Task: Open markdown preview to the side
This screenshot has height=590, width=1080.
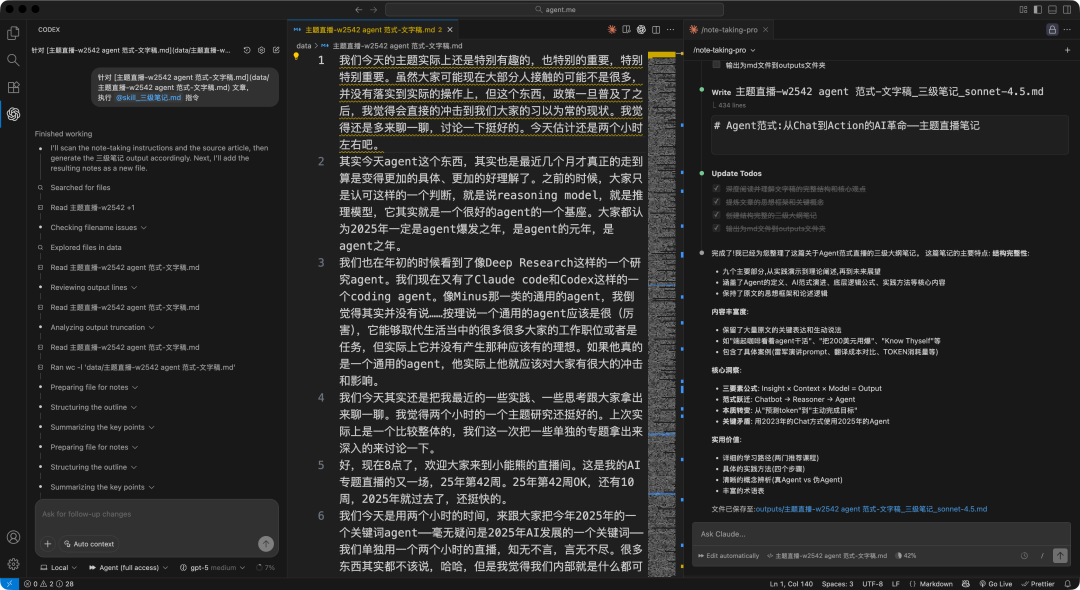Action: (626, 30)
